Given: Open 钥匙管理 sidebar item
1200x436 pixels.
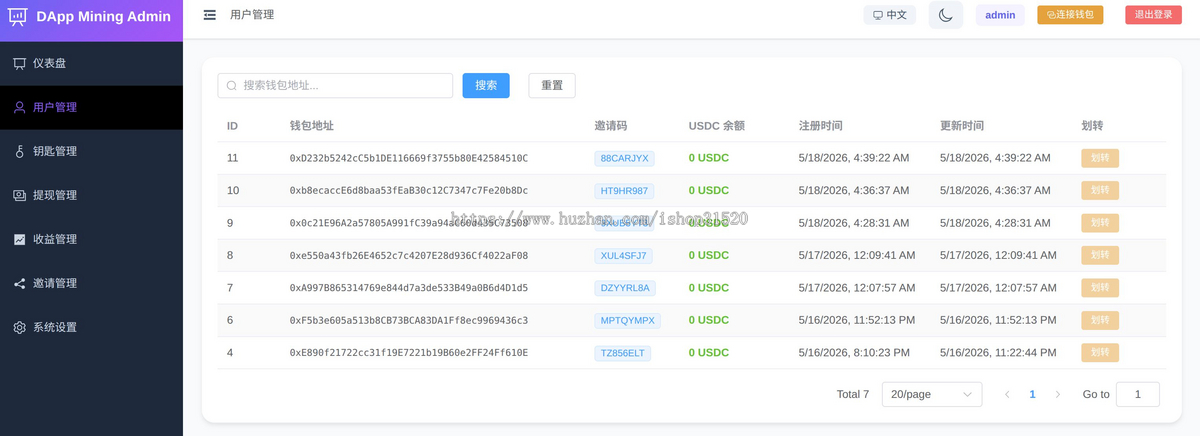Looking at the screenshot, I should 91,151.
